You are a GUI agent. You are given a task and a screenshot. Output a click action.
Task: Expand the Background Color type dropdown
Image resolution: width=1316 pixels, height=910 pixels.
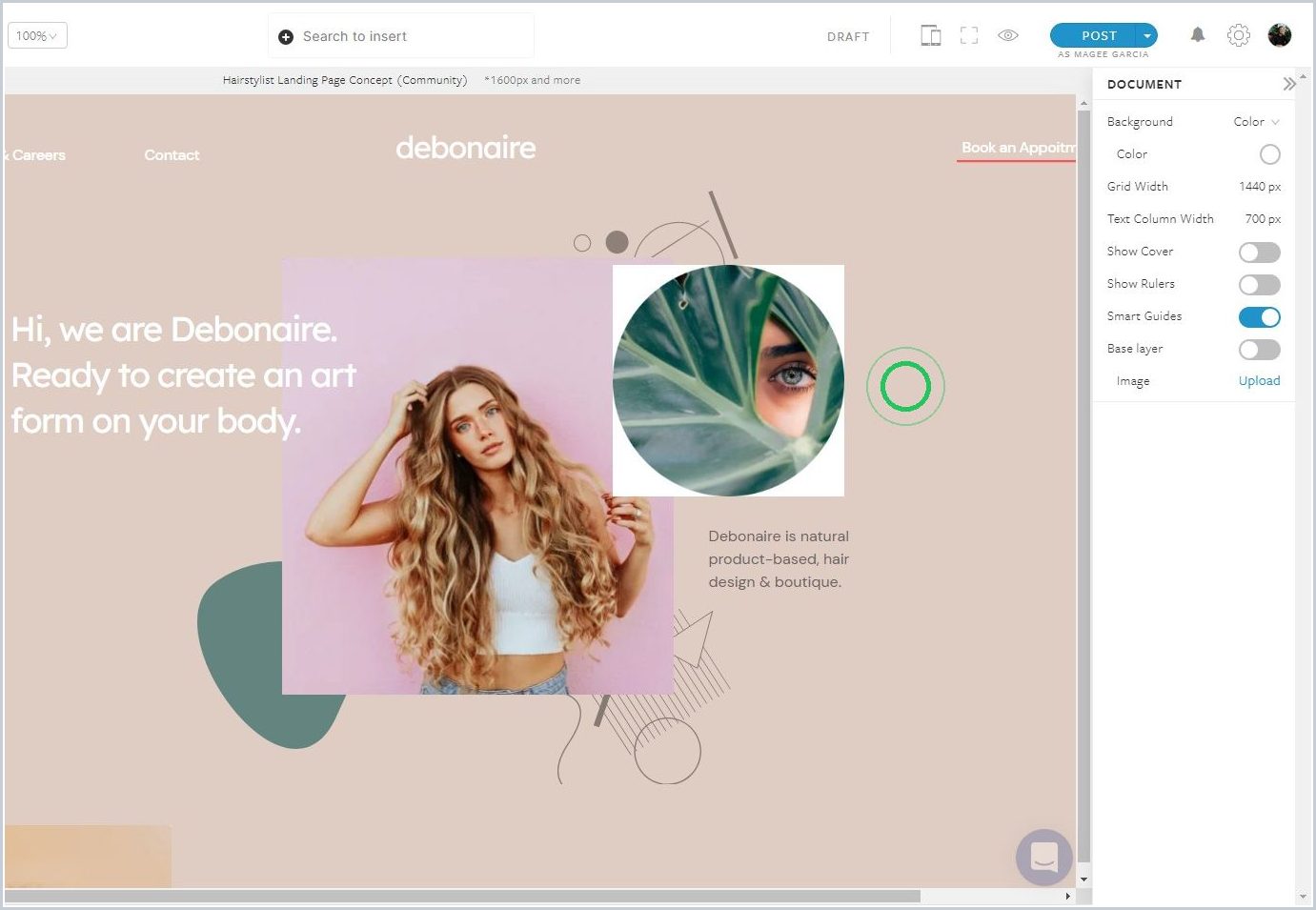point(1257,122)
